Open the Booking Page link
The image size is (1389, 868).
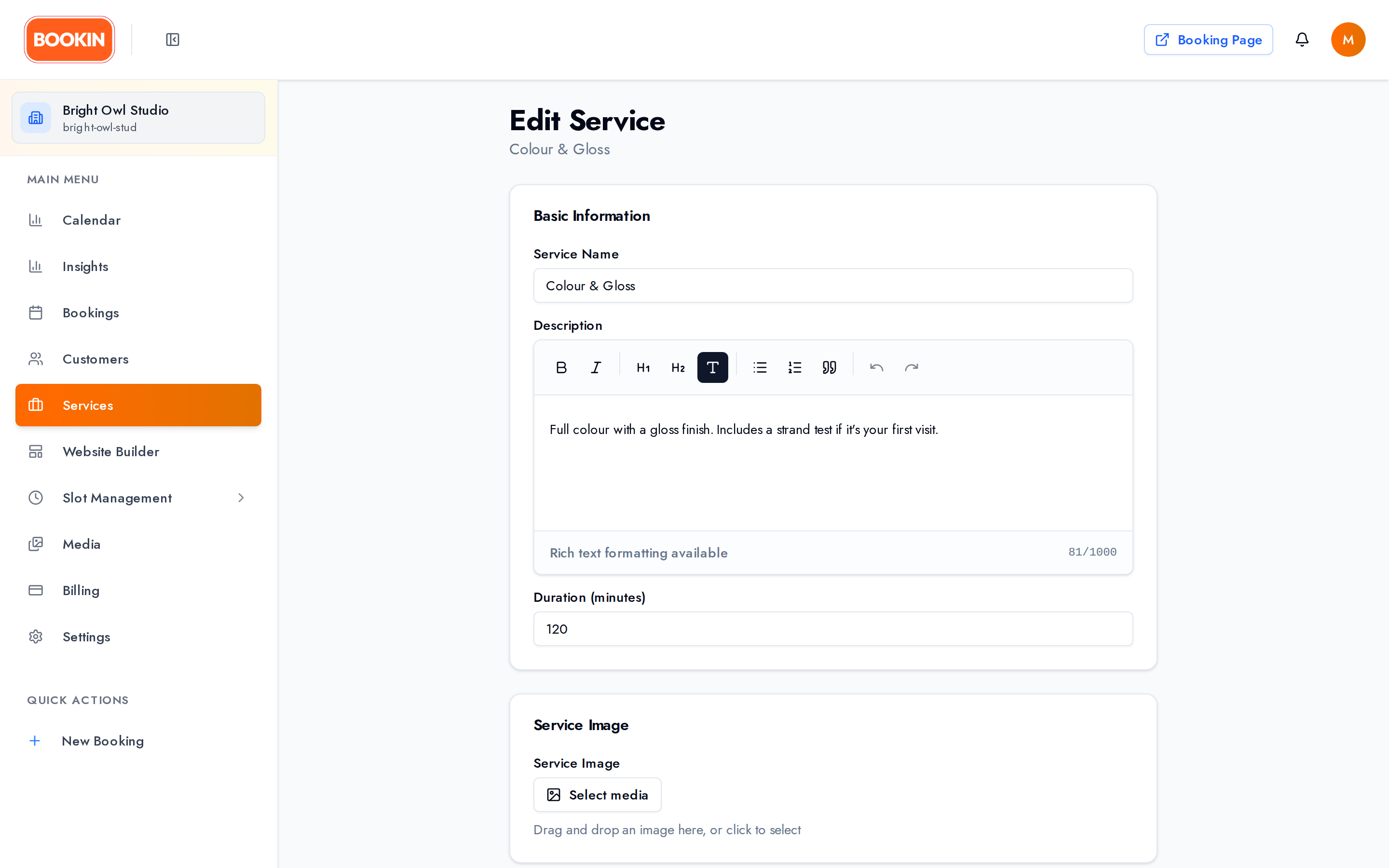click(x=1208, y=40)
